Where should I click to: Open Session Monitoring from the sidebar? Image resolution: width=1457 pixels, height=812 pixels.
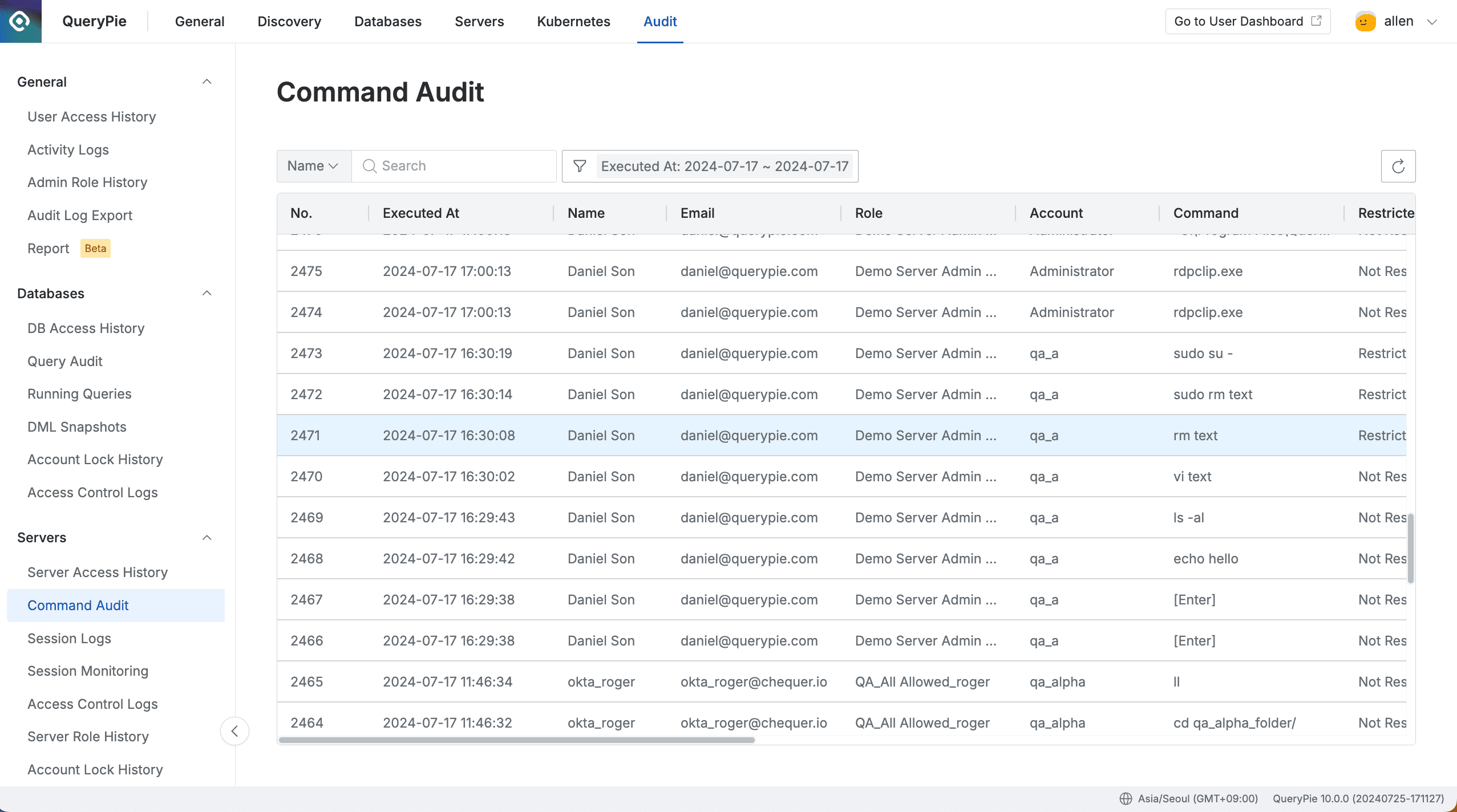[87, 671]
